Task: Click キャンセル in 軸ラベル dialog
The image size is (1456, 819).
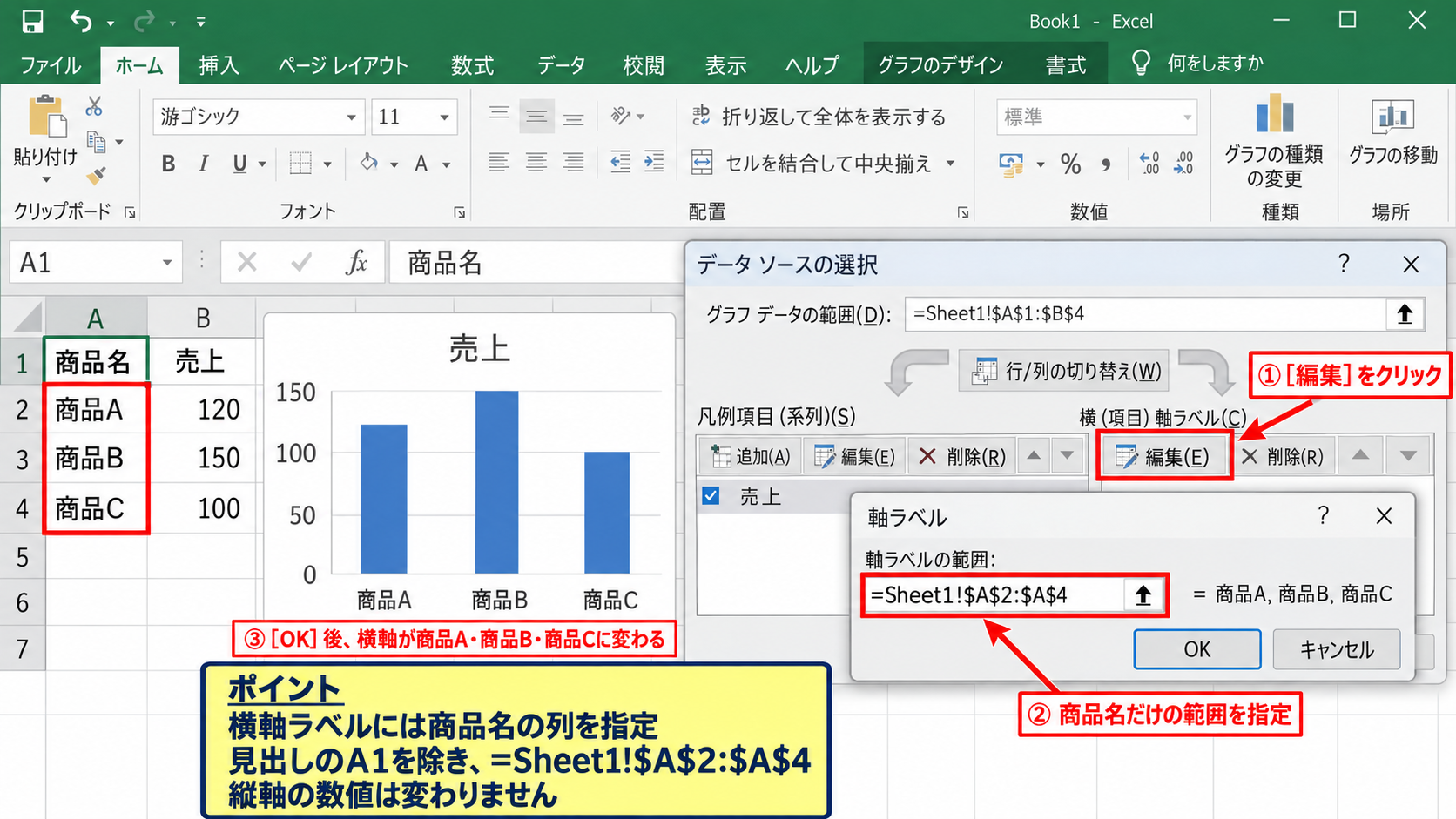Action: pyautogui.click(x=1337, y=649)
